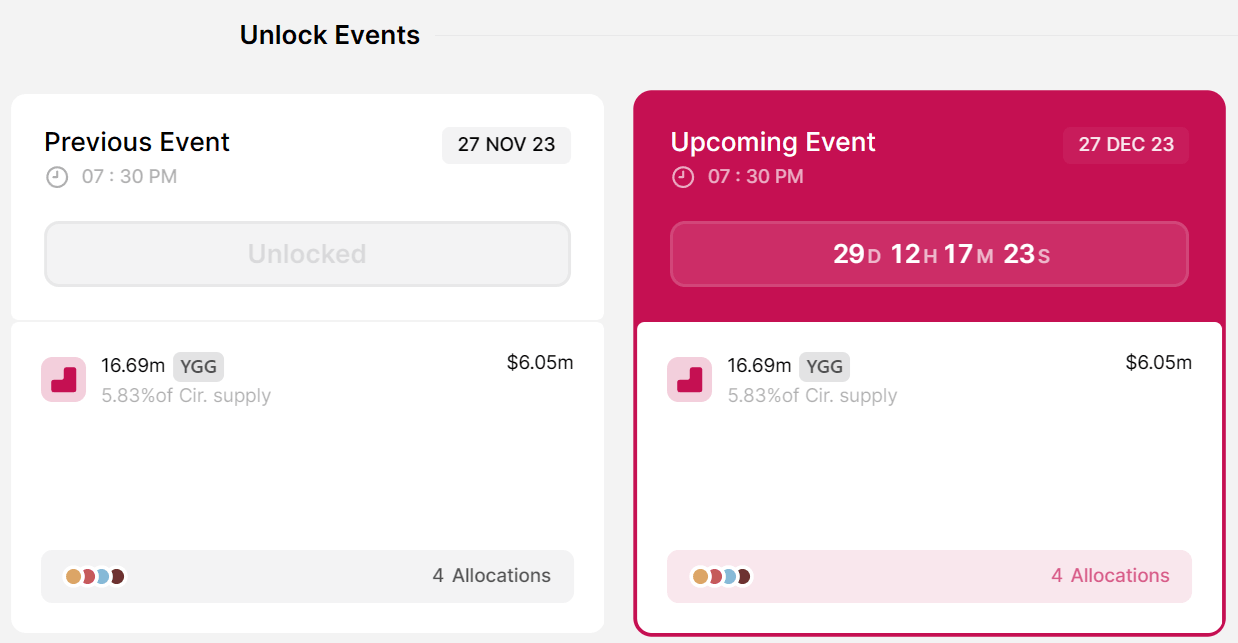The image size is (1238, 643).
Task: Select the YGG ticker badge in Upcoming Event
Action: click(825, 367)
